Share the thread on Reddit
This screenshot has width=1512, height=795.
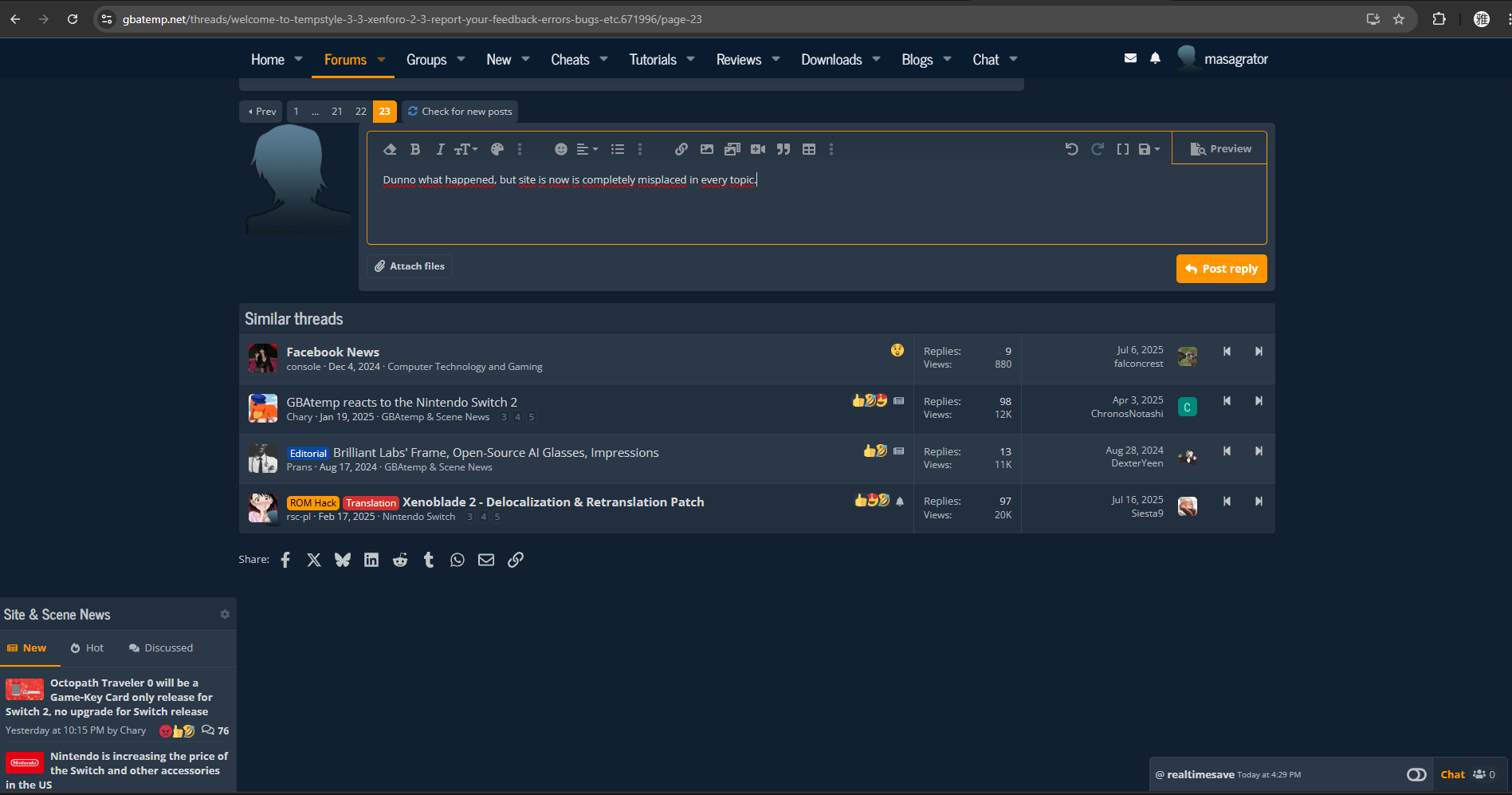click(x=400, y=560)
